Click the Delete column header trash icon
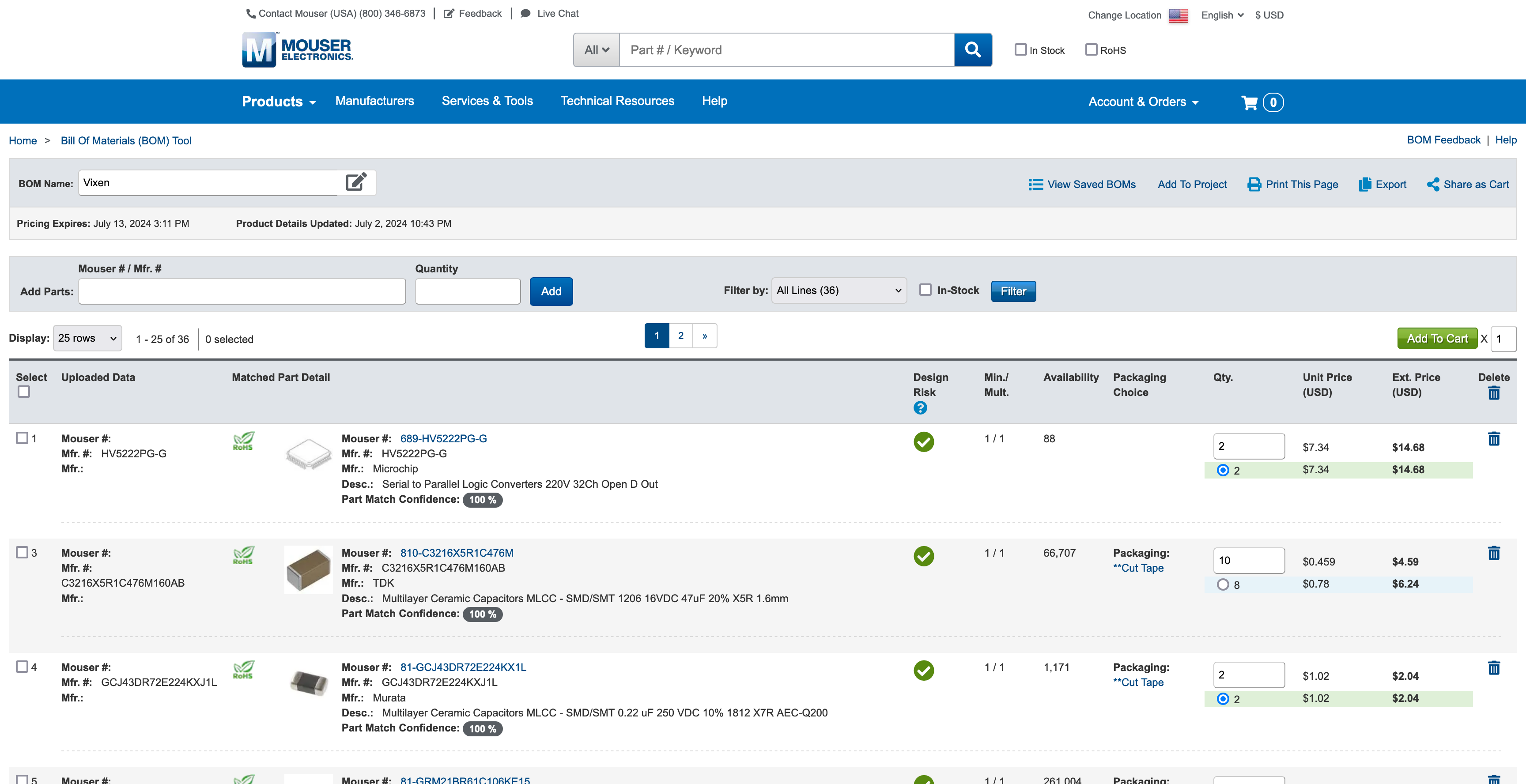This screenshot has width=1526, height=784. 1494,393
